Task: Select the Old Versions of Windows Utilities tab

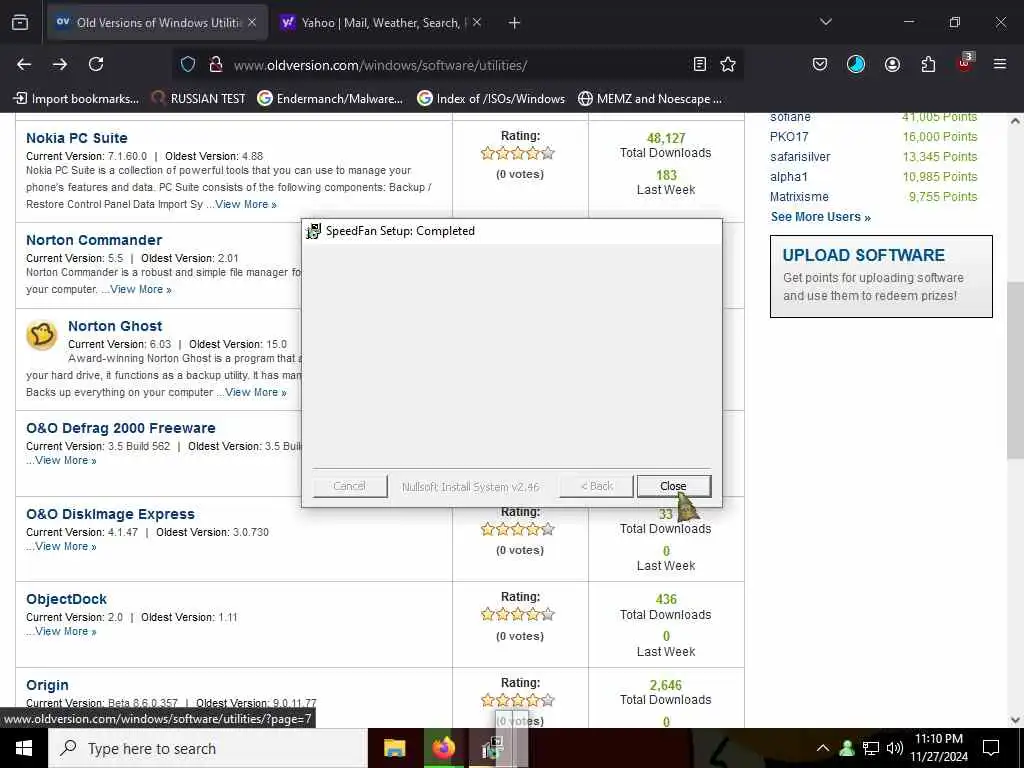Action: click(157, 23)
